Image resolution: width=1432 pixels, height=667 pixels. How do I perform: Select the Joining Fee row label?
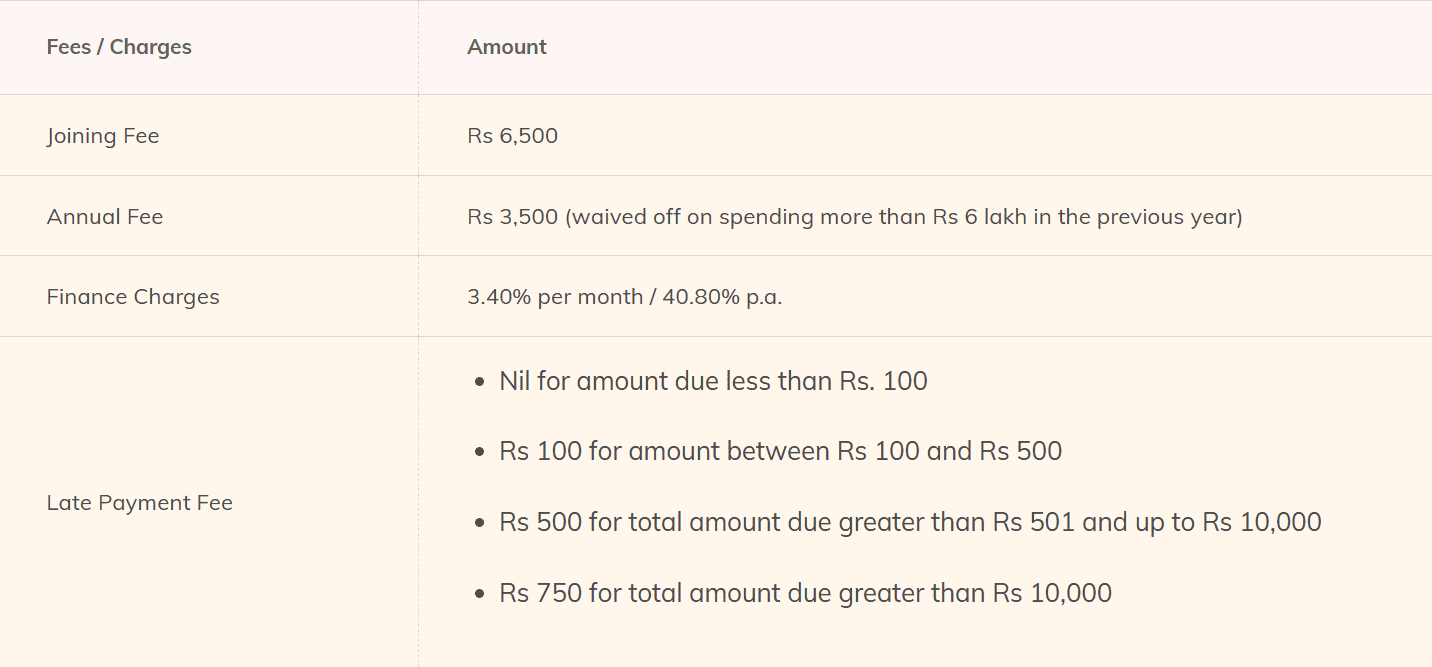tap(103, 136)
